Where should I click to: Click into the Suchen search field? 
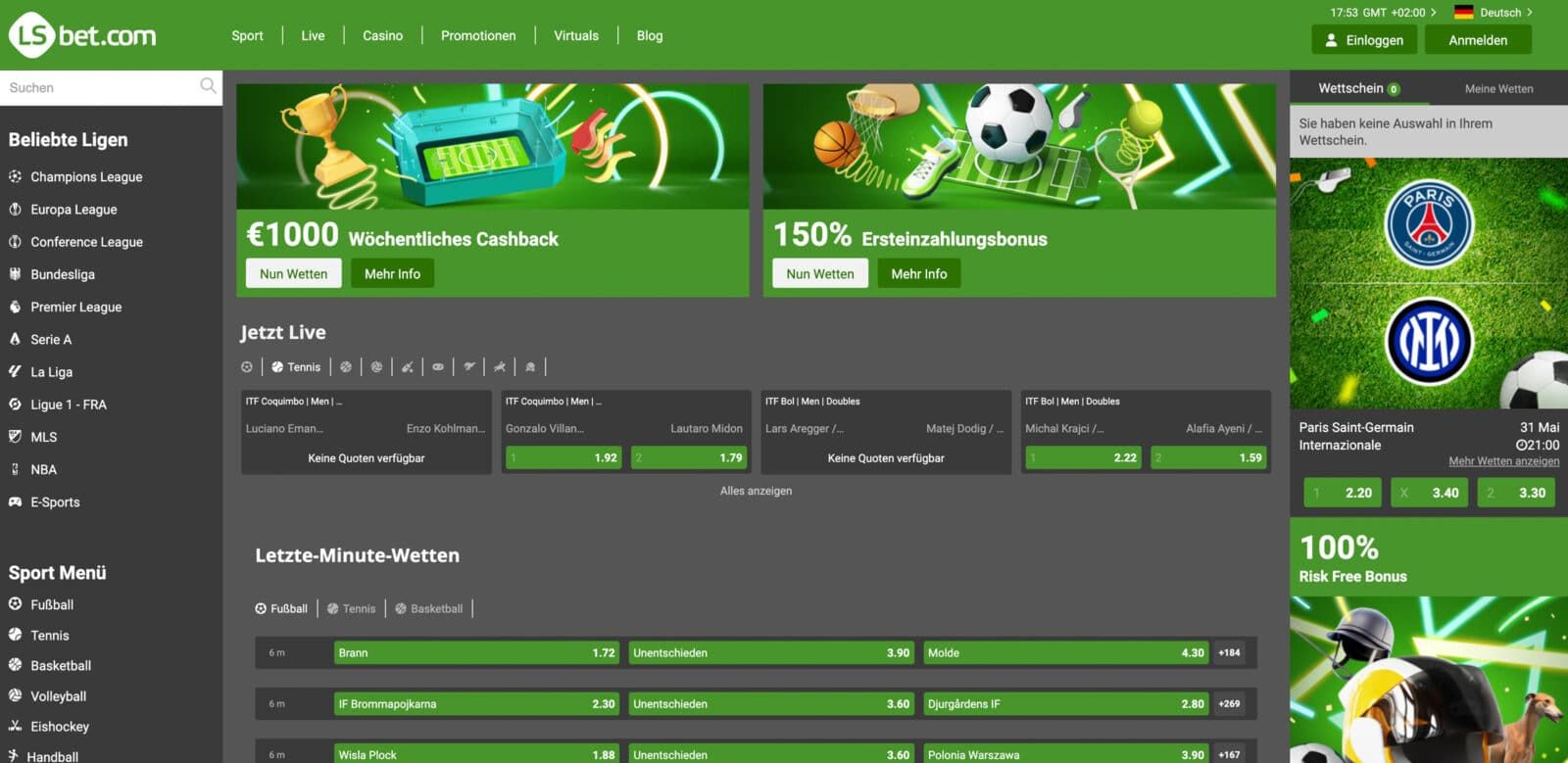coord(98,88)
